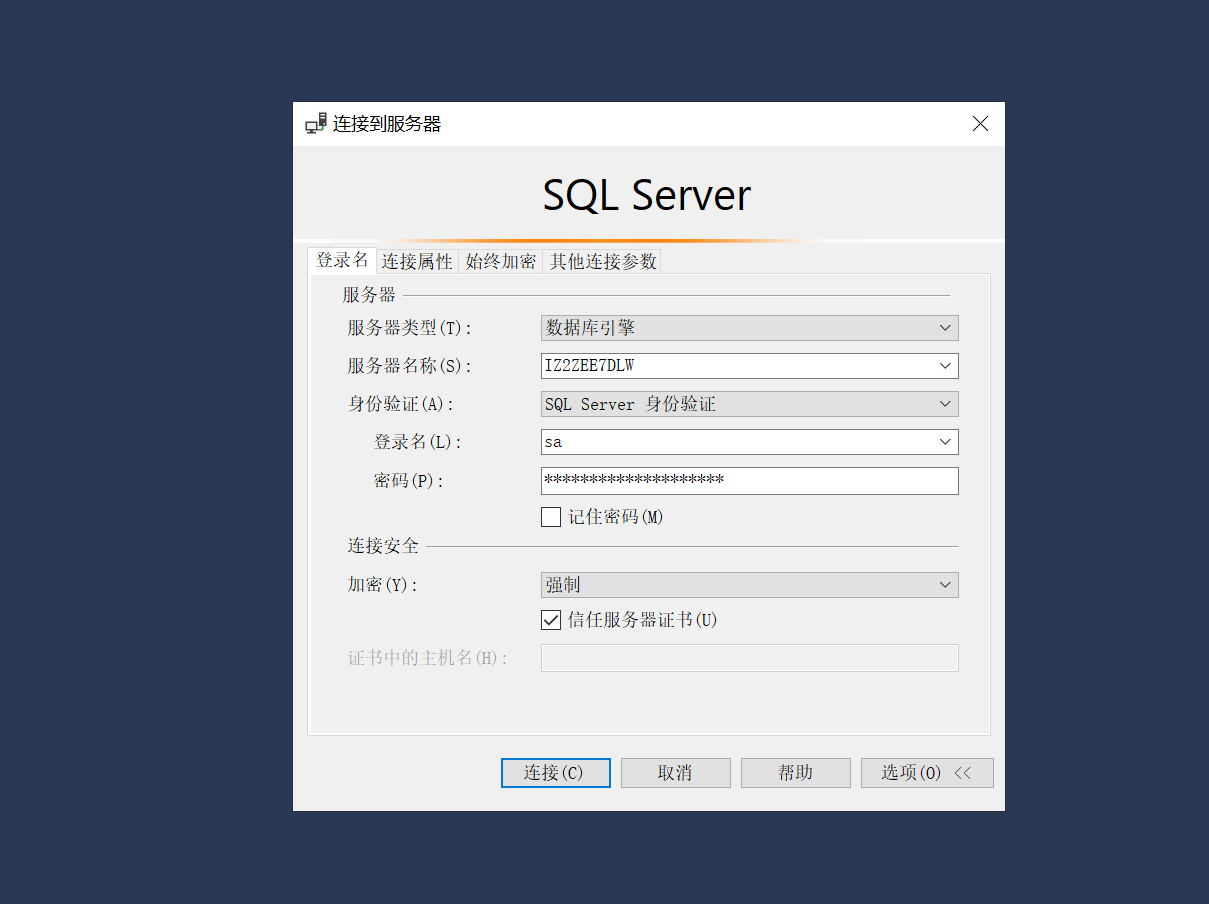
Task: Expand the 加密 dropdown showing 强制
Action: (945, 585)
